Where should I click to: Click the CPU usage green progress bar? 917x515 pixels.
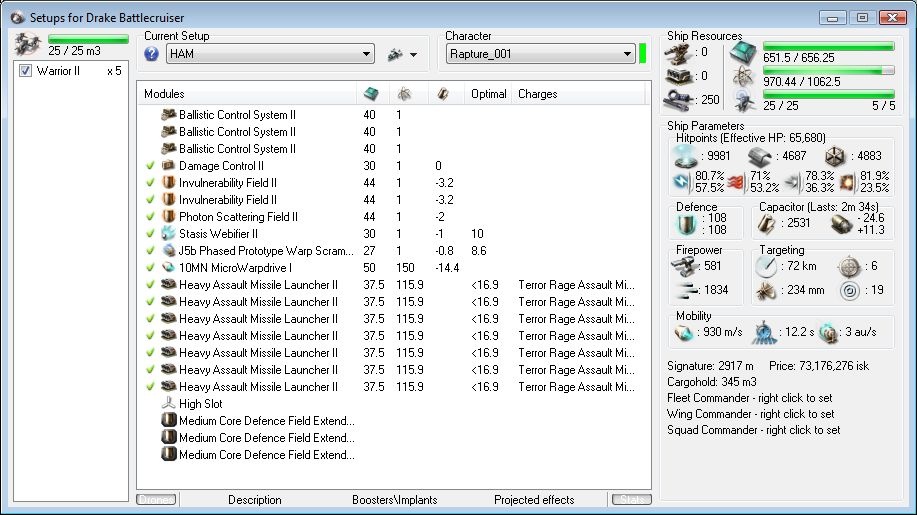[x=829, y=46]
